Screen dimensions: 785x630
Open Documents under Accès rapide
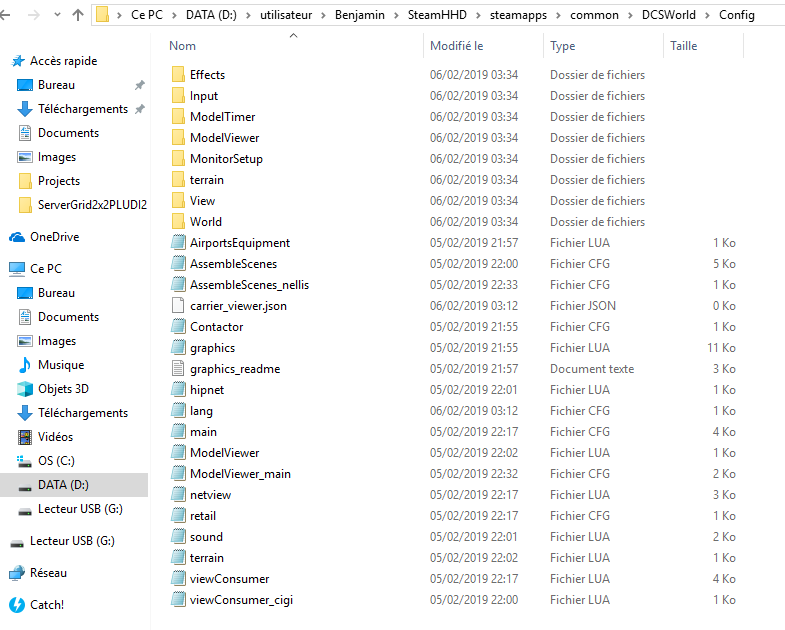point(68,133)
